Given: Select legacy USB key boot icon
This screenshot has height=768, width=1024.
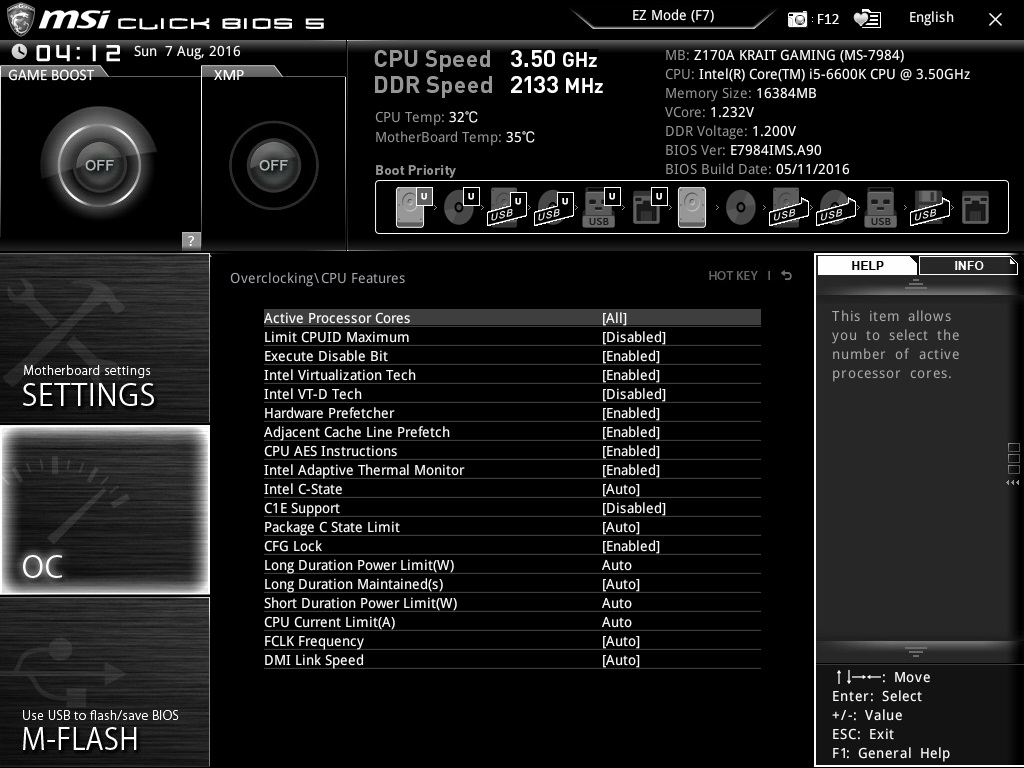Looking at the screenshot, I should (x=880, y=207).
